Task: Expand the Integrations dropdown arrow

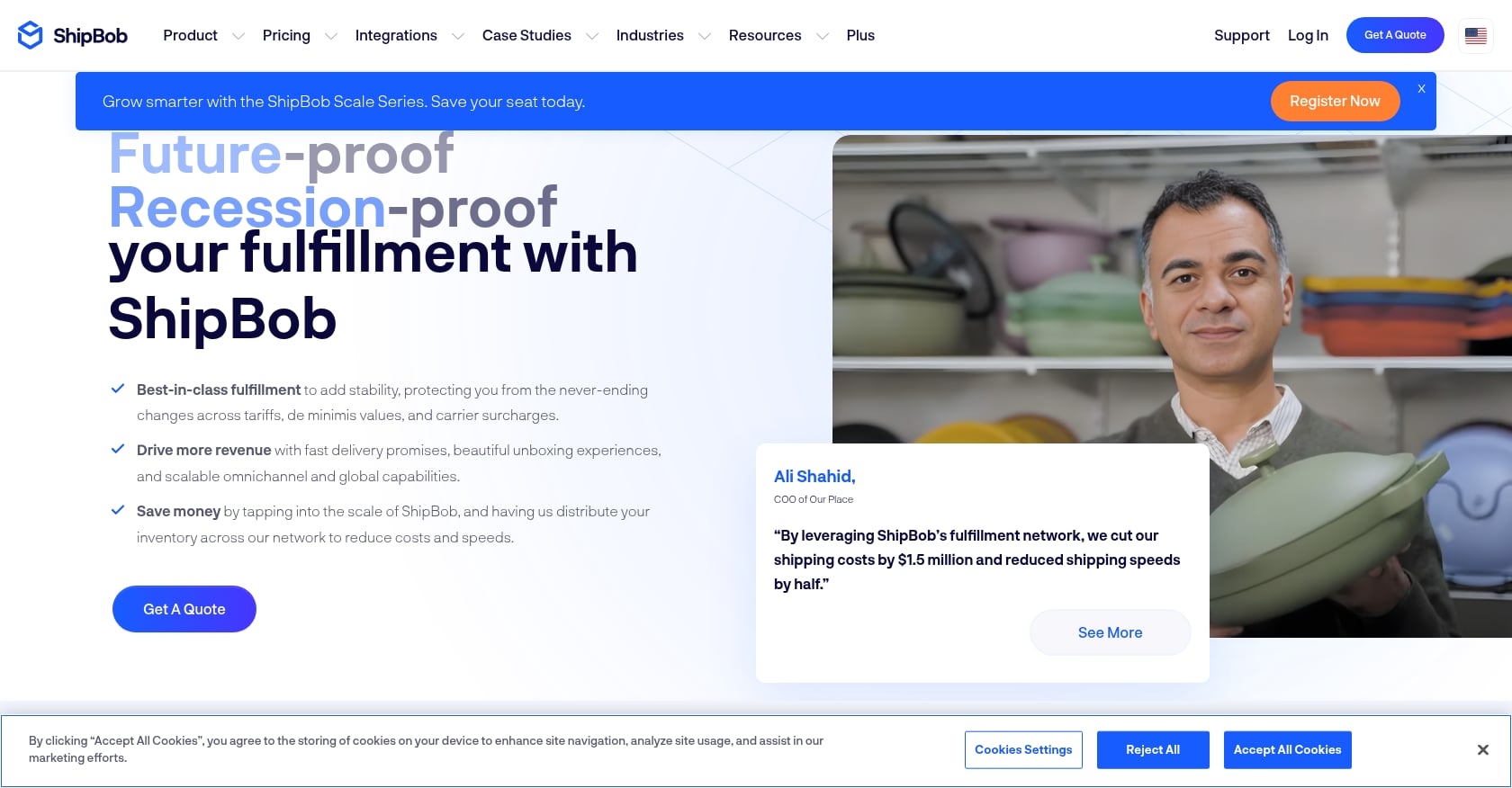Action: 458,36
